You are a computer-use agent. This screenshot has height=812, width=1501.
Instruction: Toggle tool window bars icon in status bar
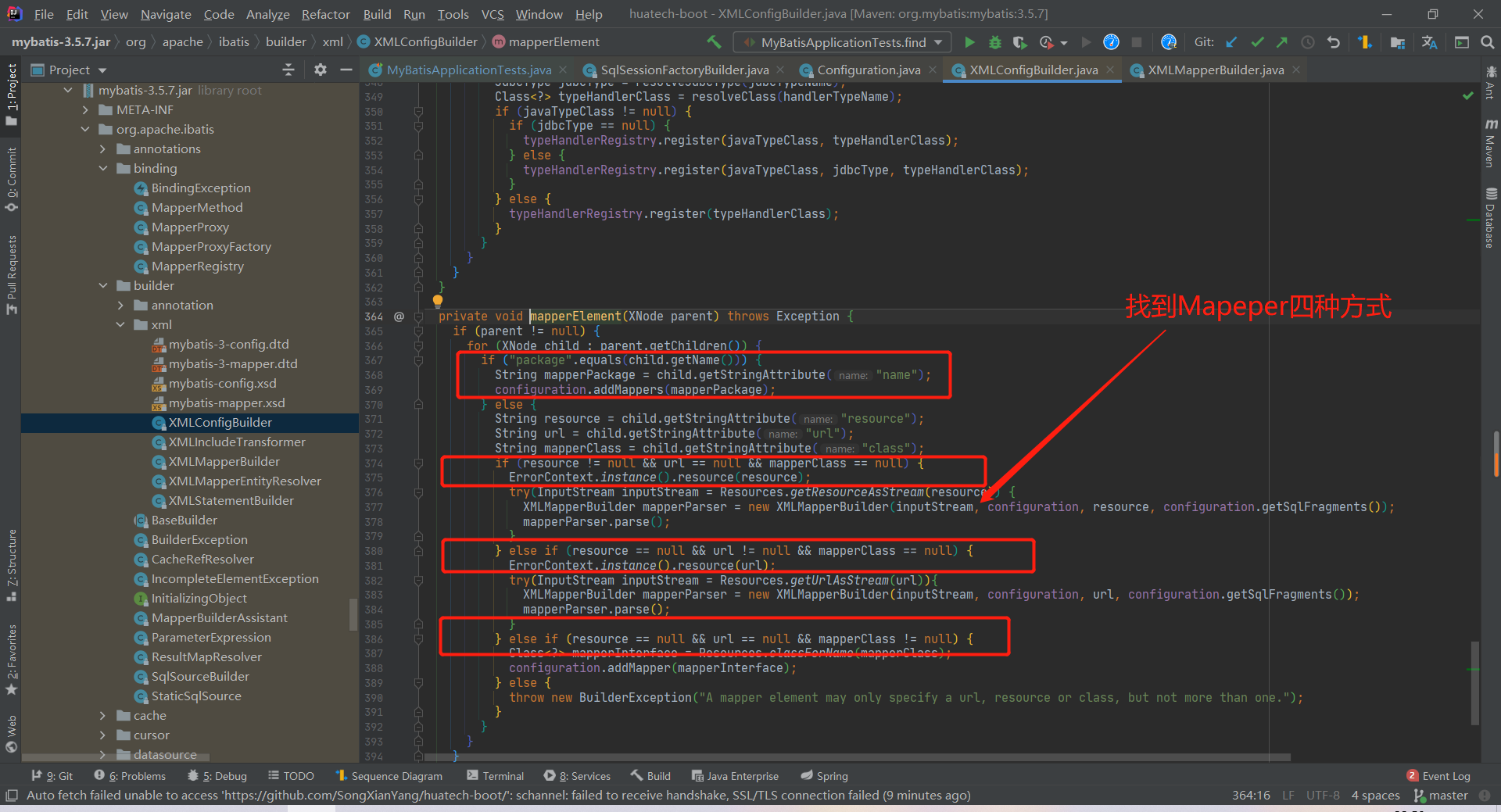point(11,796)
